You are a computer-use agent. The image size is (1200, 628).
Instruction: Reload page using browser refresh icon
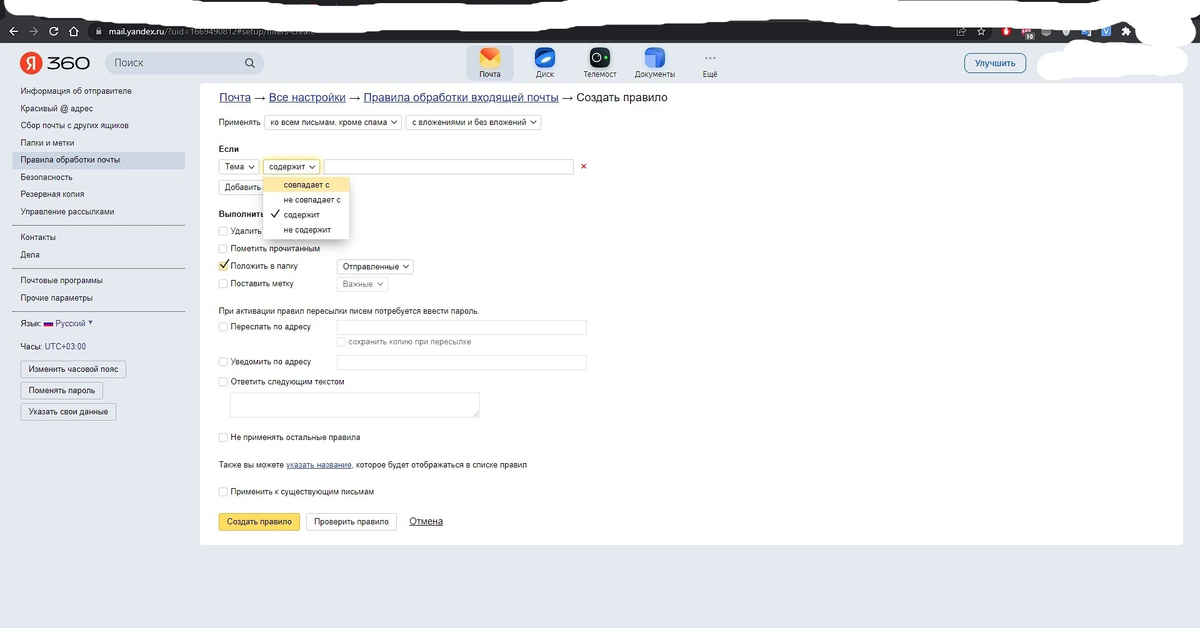pos(54,31)
